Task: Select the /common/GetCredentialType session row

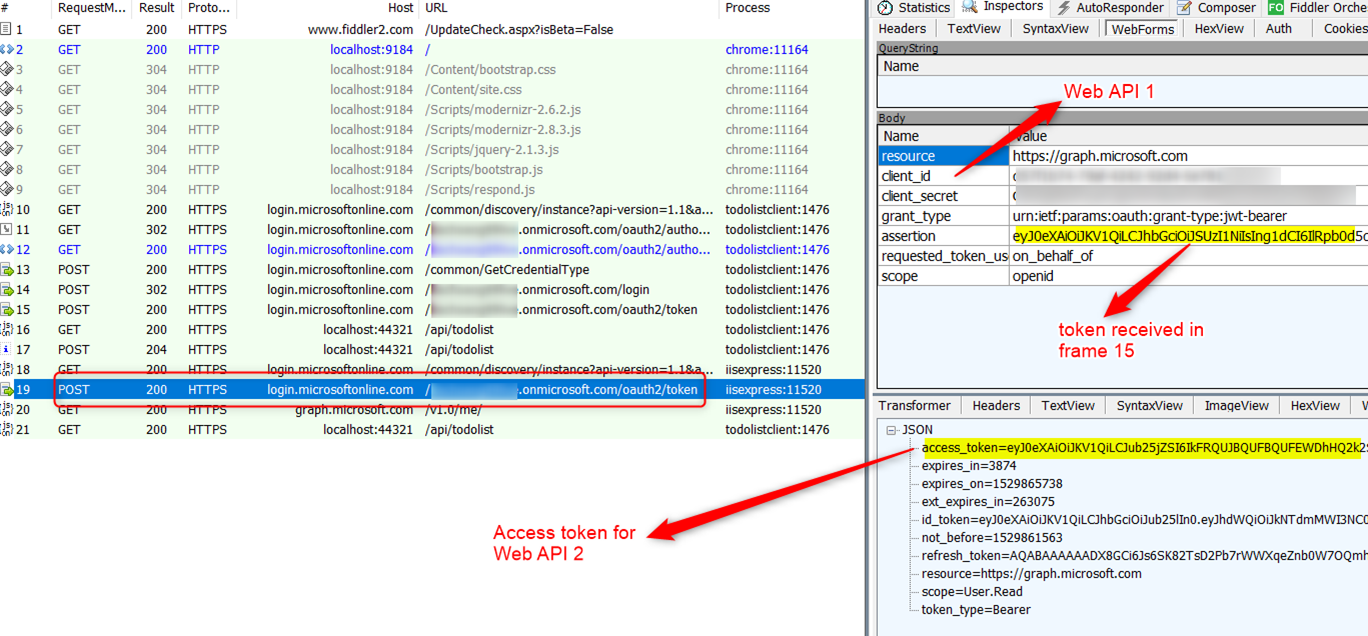Action: [431, 270]
